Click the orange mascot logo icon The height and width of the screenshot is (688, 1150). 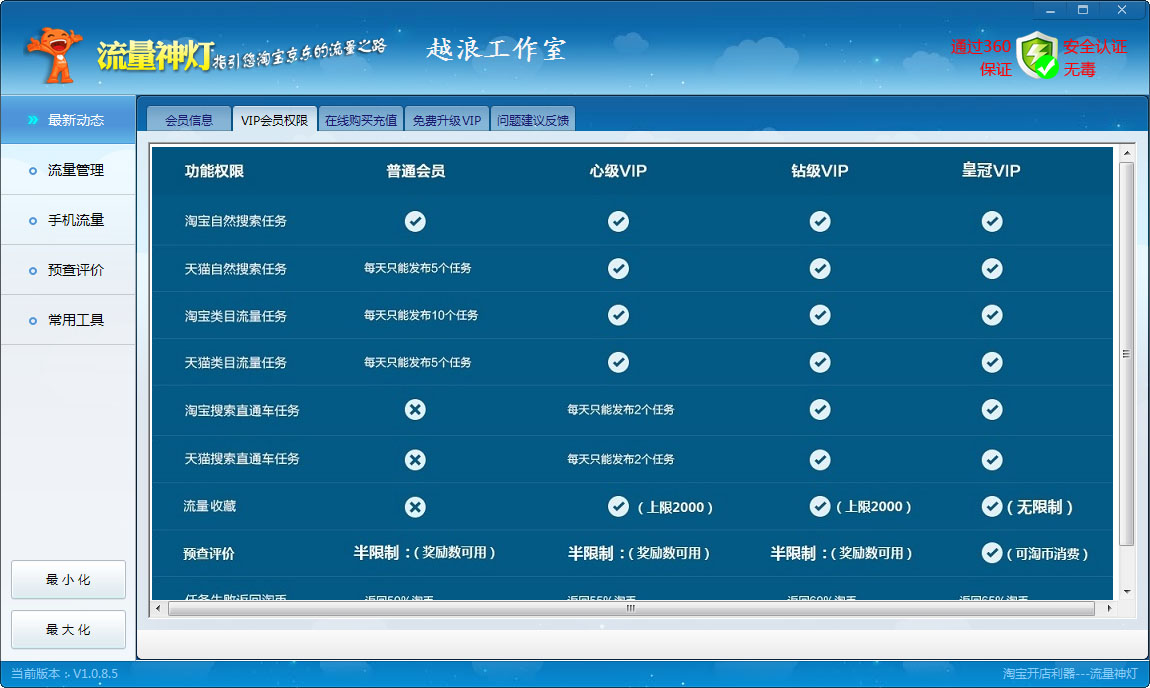54,55
